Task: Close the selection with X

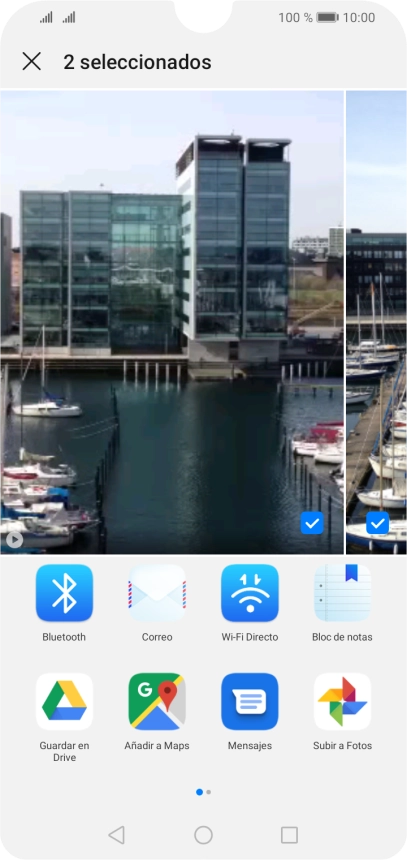Action: pos(32,61)
